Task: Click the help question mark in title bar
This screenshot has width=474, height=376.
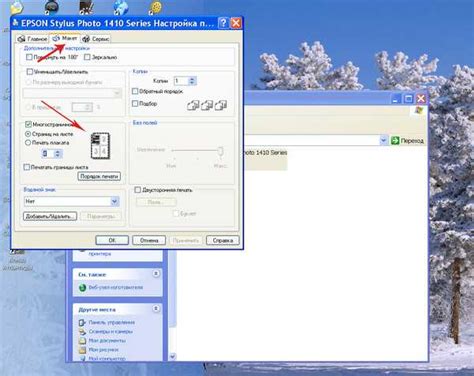Action: (223, 23)
